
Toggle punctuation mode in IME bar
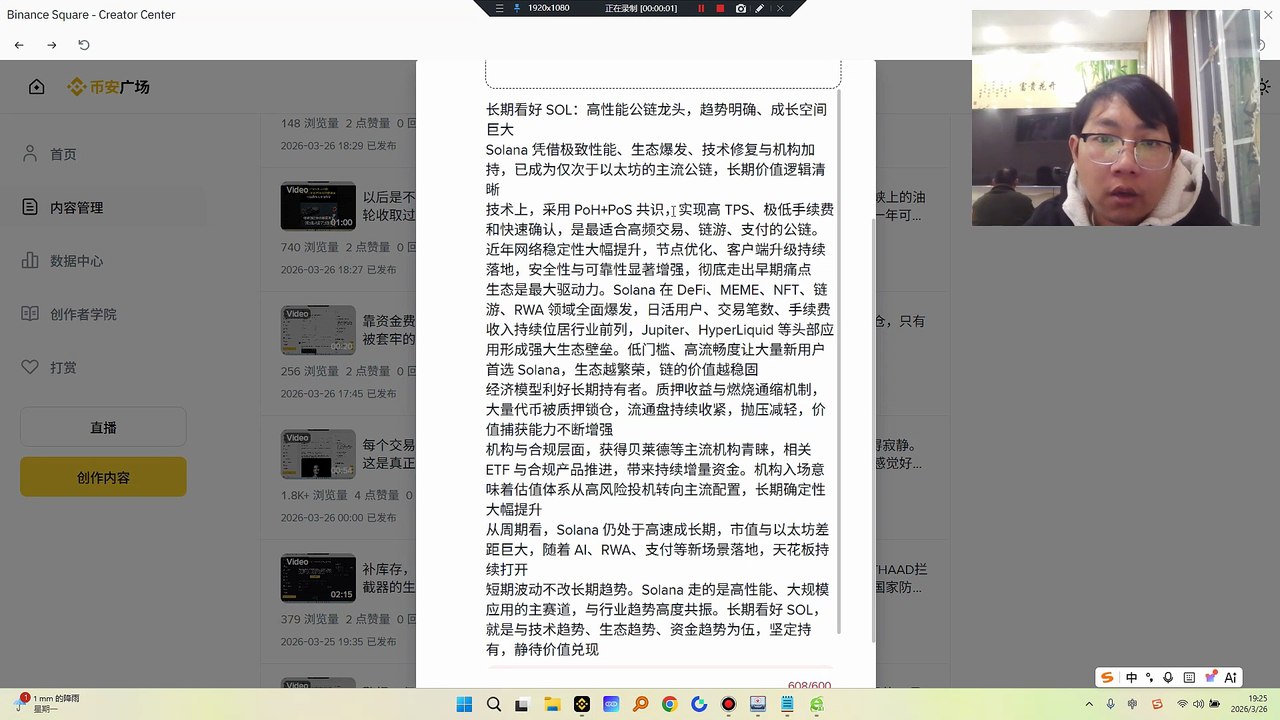point(1150,677)
